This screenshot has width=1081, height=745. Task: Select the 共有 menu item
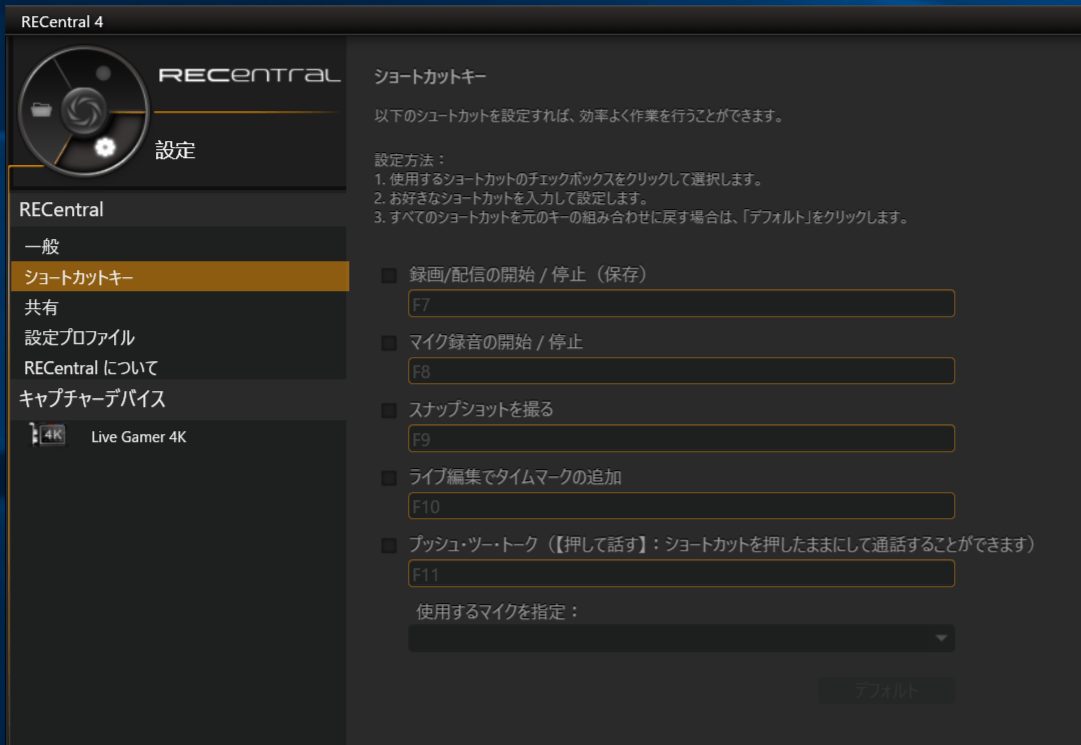click(x=42, y=308)
